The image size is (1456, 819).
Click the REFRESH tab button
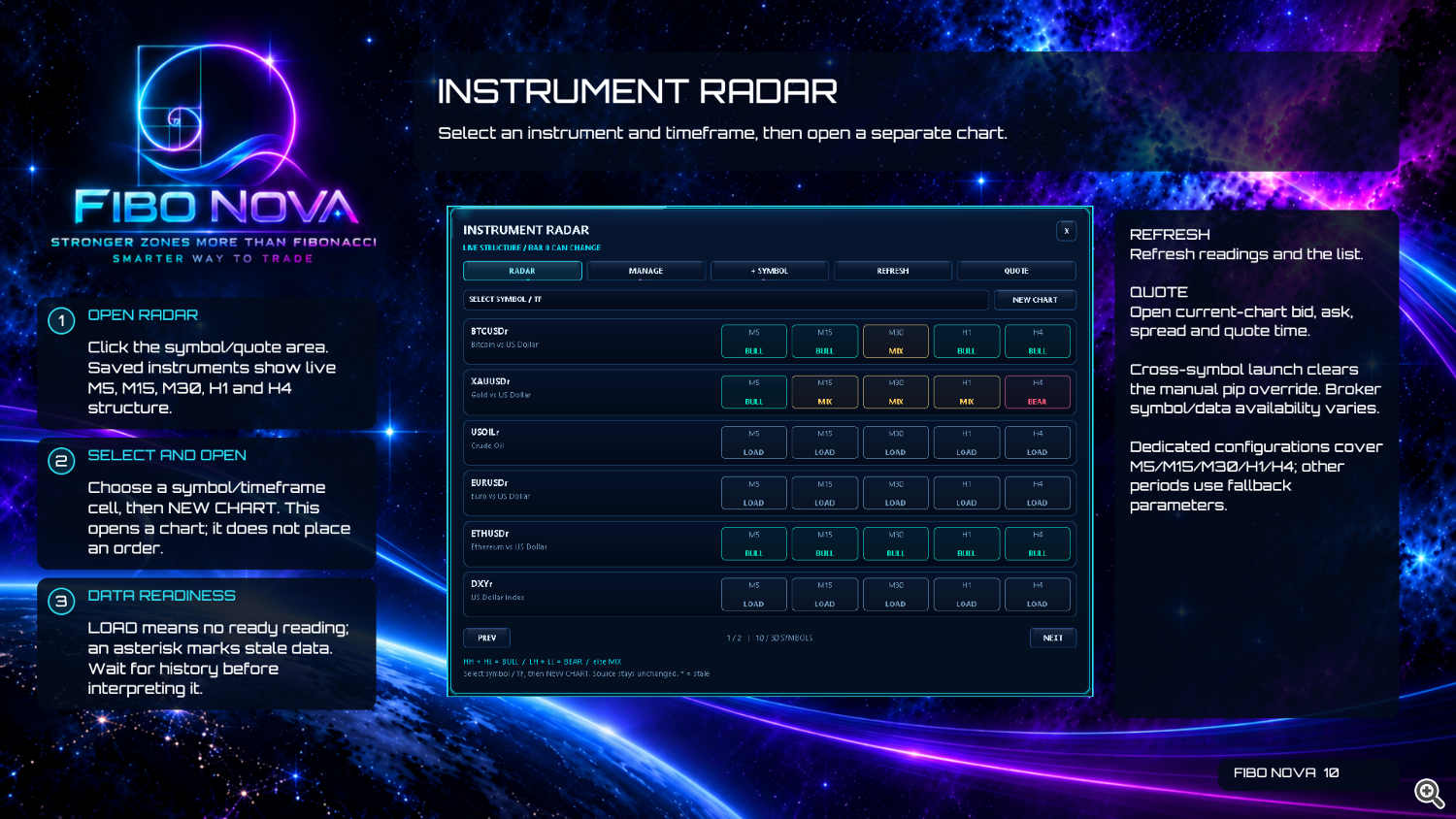[x=893, y=271]
